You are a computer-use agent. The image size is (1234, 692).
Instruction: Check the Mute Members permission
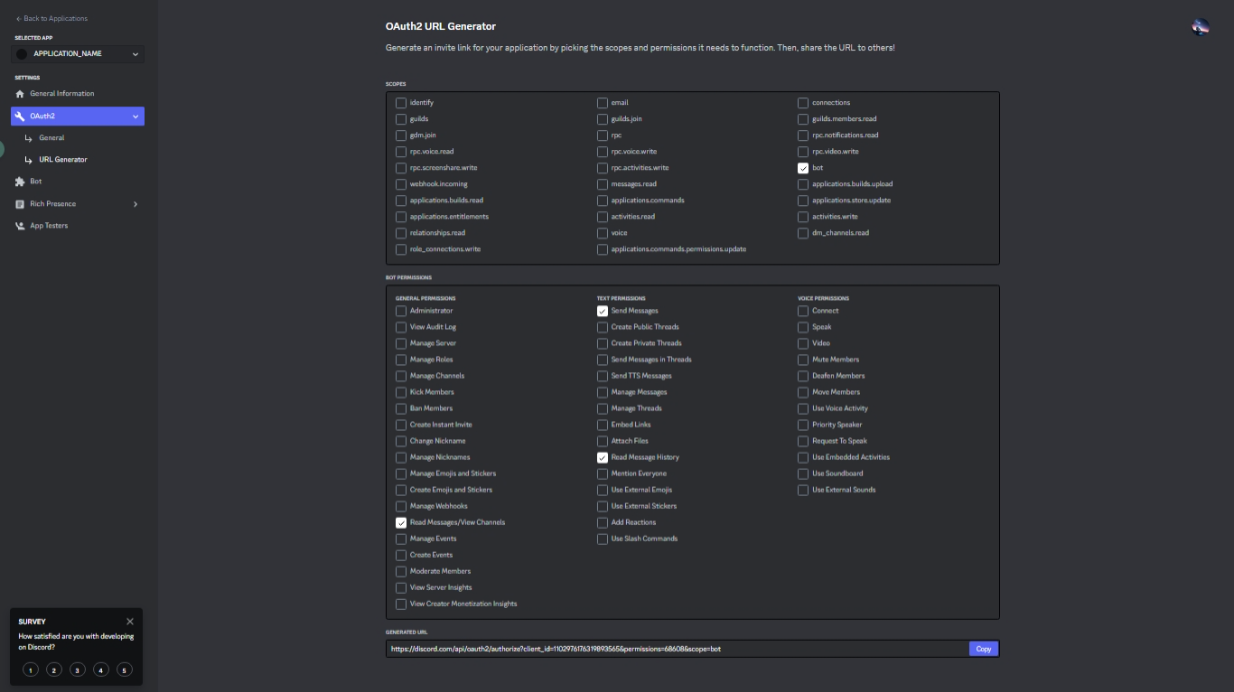(803, 360)
